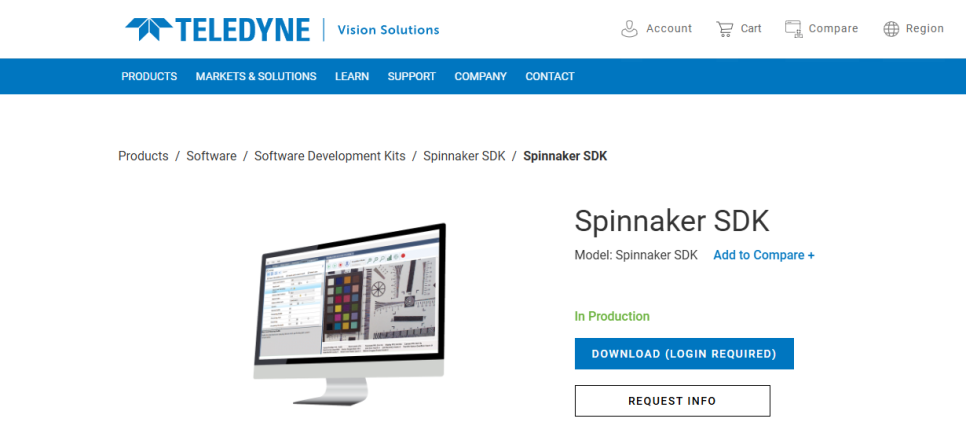
Task: Click the Cart label
Action: (751, 28)
